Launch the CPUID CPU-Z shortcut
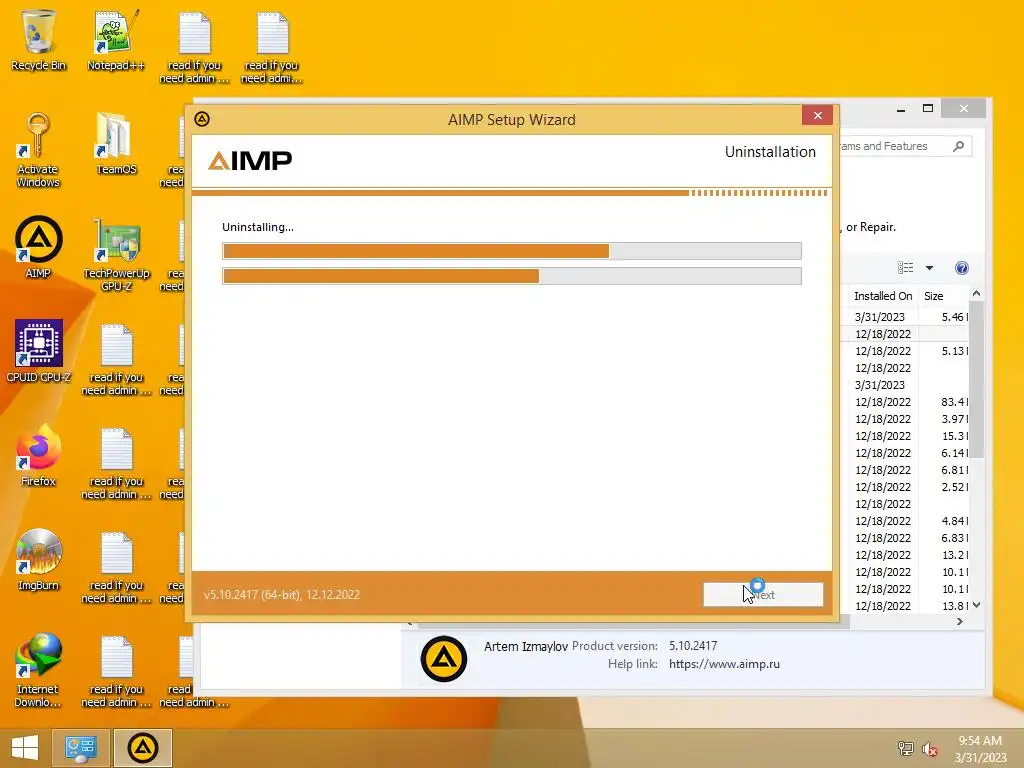 click(39, 351)
